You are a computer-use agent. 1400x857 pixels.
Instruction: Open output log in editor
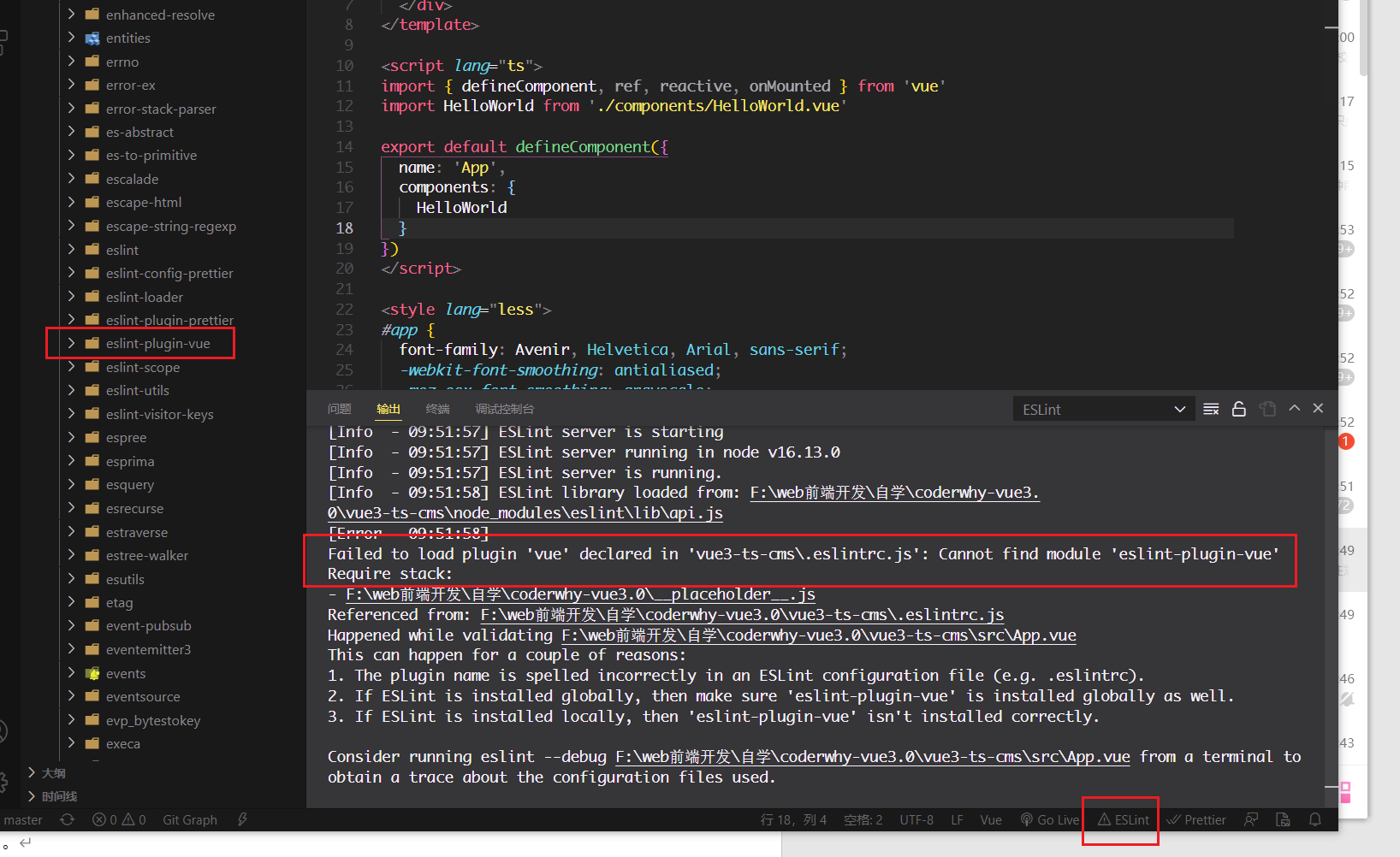(x=1267, y=409)
